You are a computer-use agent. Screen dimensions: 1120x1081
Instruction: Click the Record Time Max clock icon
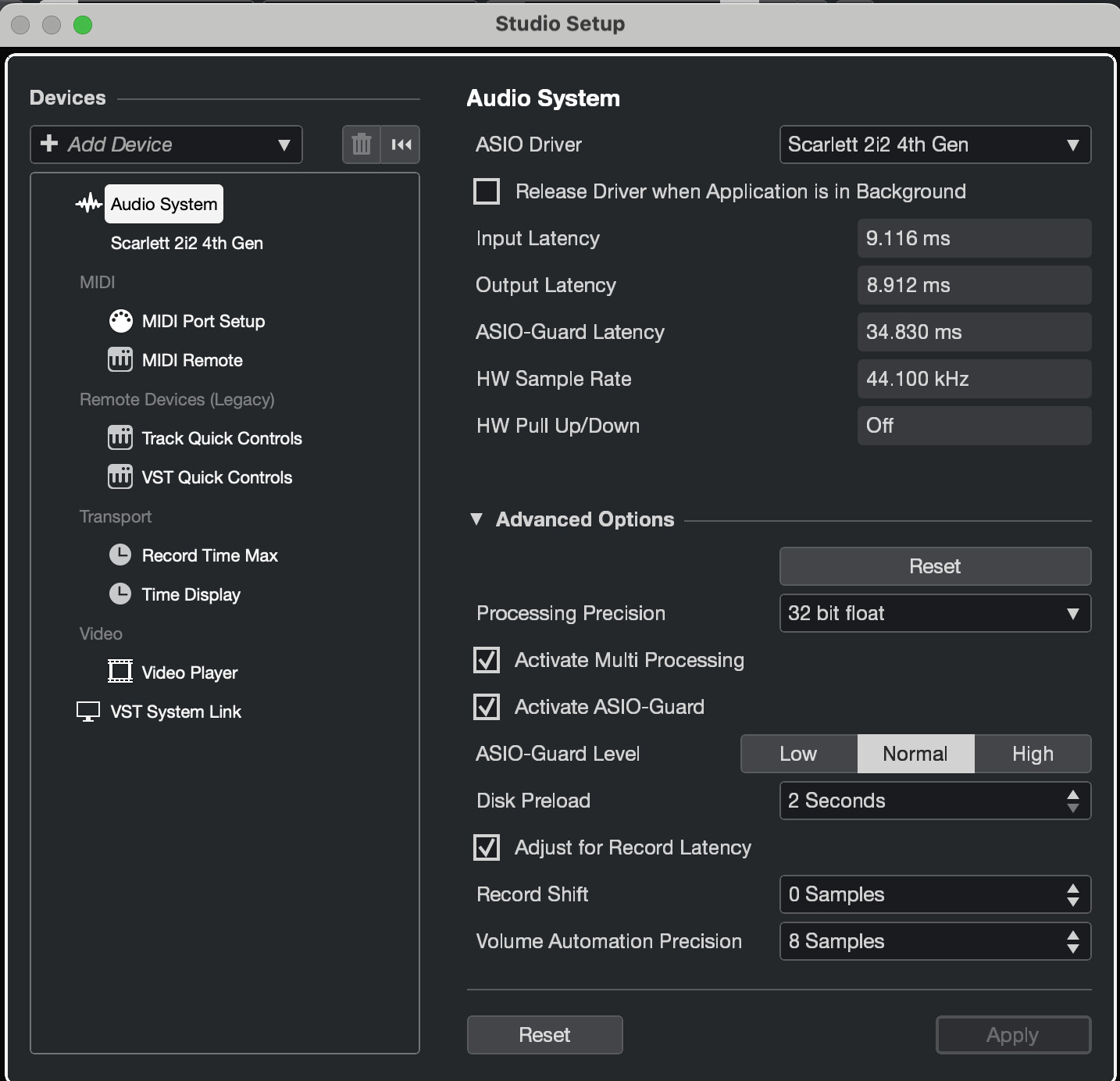pos(120,555)
